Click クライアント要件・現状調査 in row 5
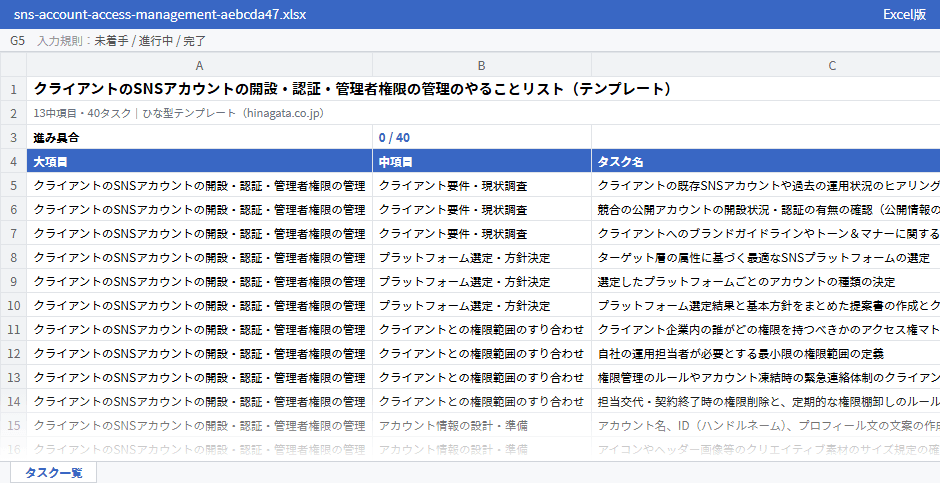Image resolution: width=940 pixels, height=483 pixels. (x=481, y=185)
